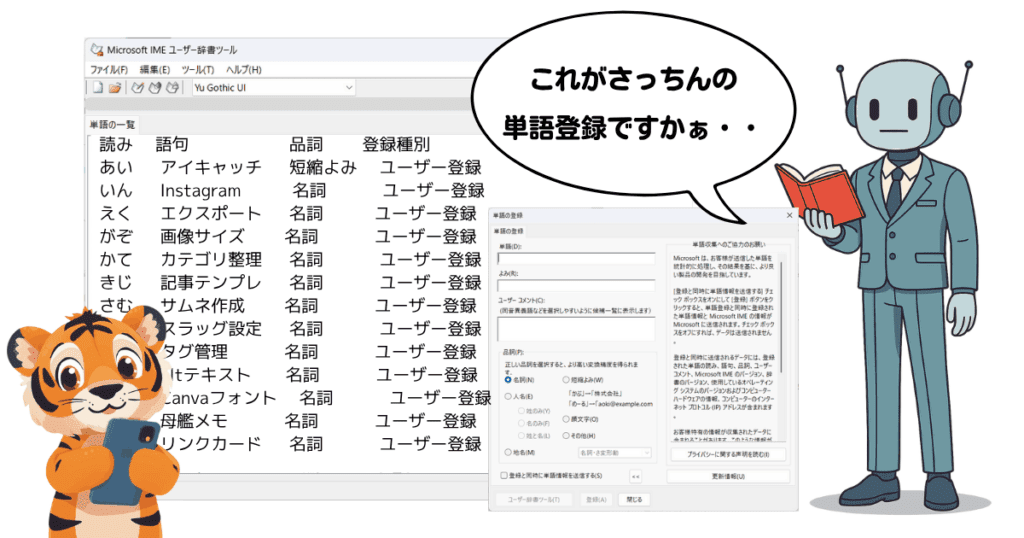Click the << collapse panel button
This screenshot has width=1024, height=538.
(x=635, y=477)
